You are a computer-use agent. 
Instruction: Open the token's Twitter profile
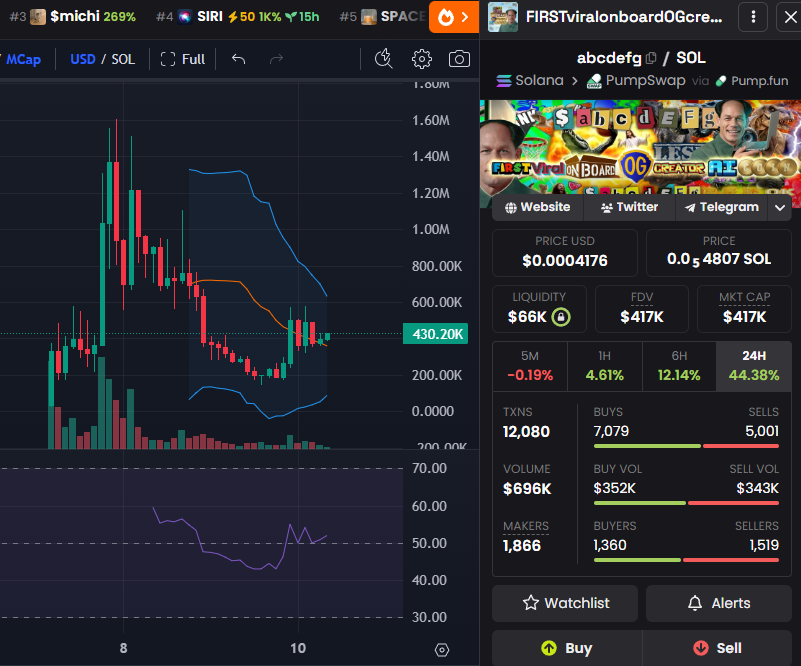coord(628,207)
